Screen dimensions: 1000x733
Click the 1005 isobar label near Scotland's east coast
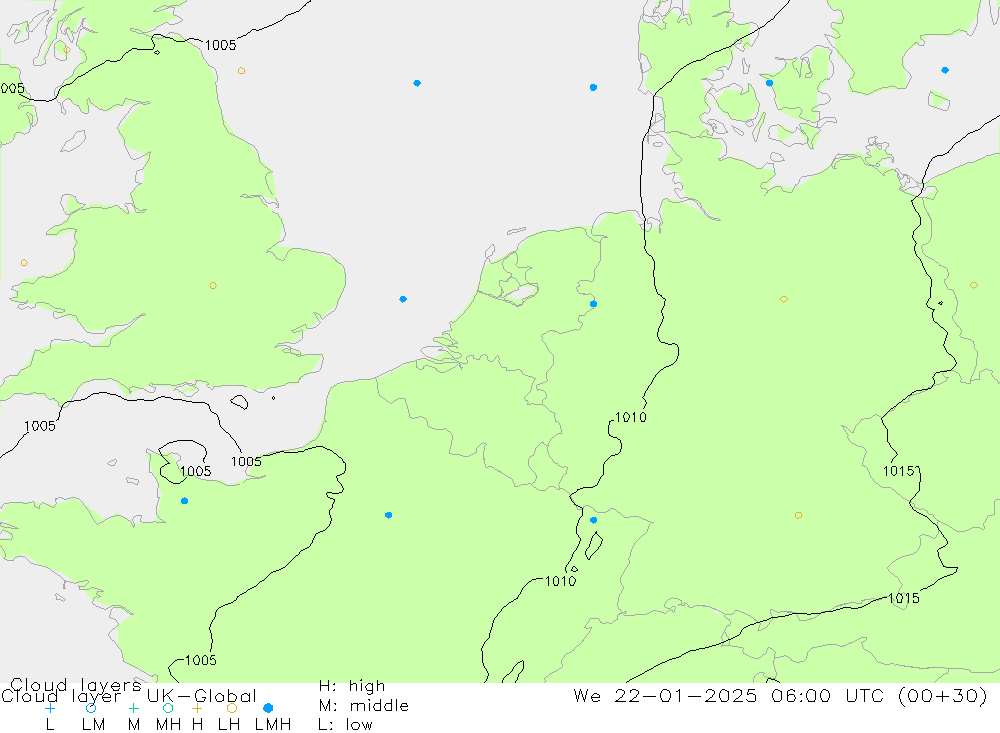click(220, 45)
